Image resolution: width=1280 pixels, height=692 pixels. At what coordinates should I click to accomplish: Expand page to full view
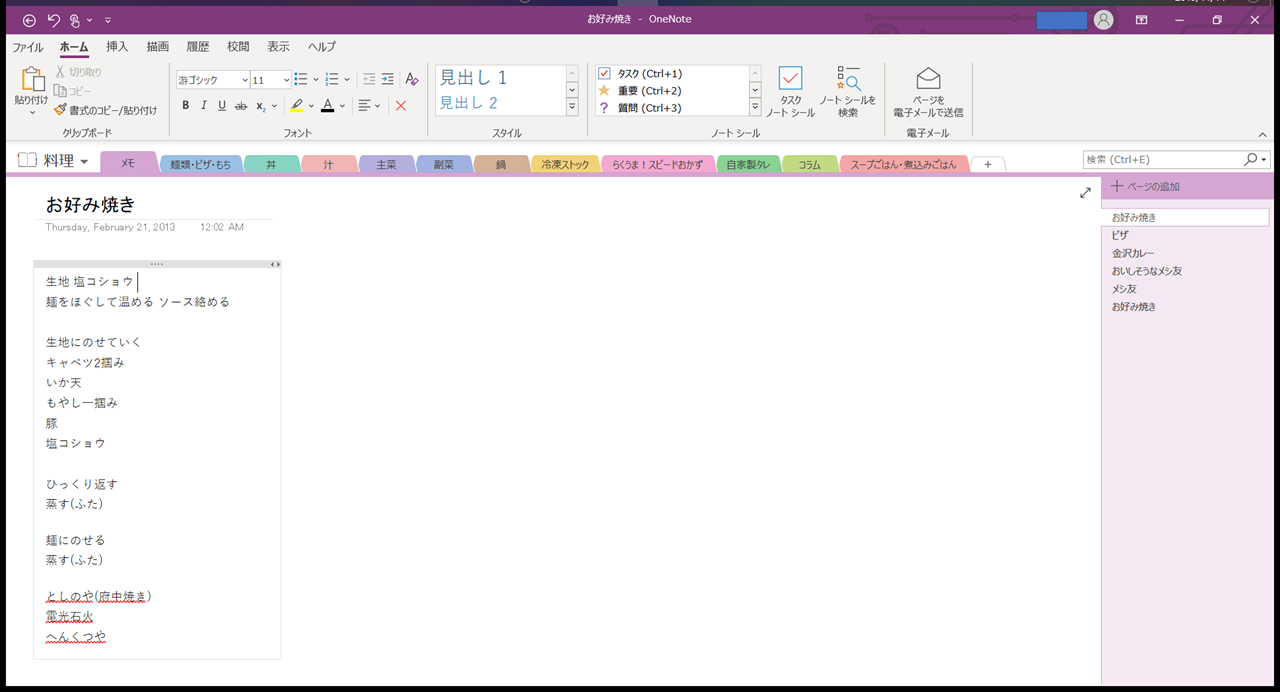pyautogui.click(x=1085, y=193)
